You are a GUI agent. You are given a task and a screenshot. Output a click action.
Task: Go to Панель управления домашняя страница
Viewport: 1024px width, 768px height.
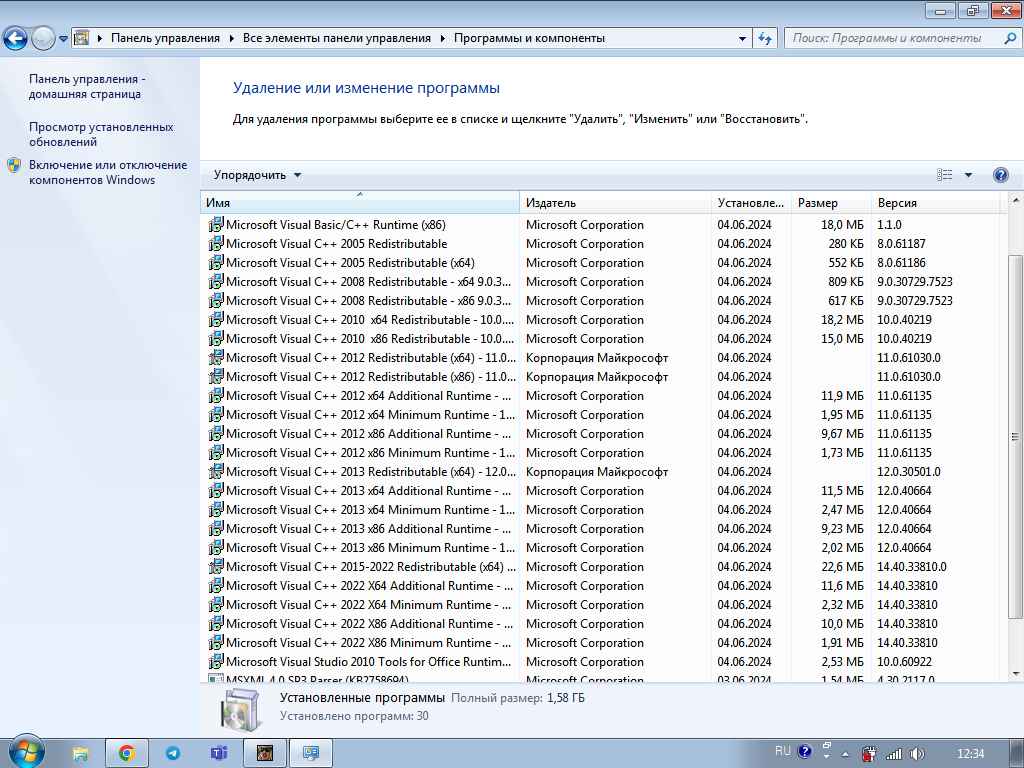pos(86,86)
